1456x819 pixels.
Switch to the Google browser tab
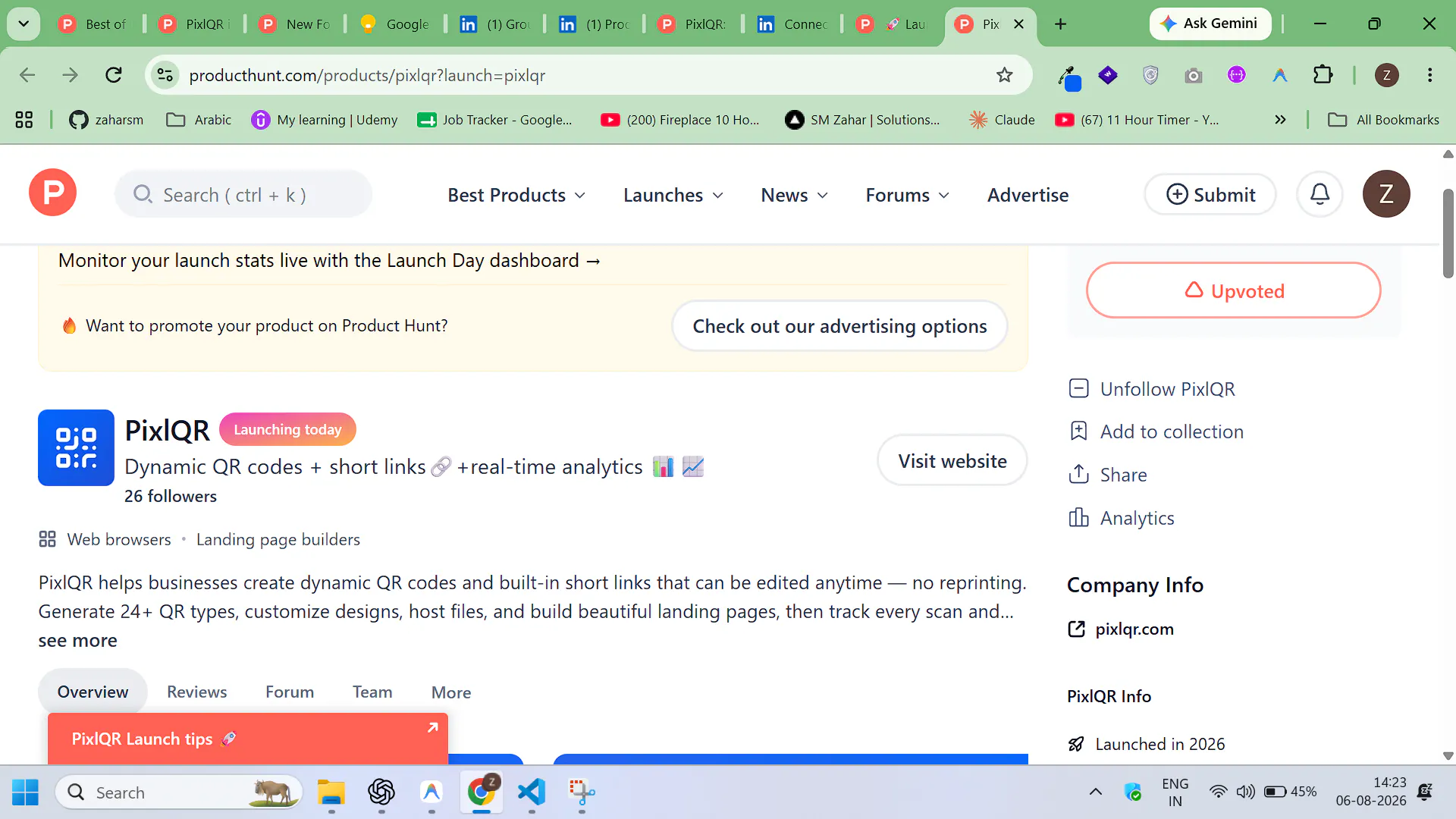[396, 24]
